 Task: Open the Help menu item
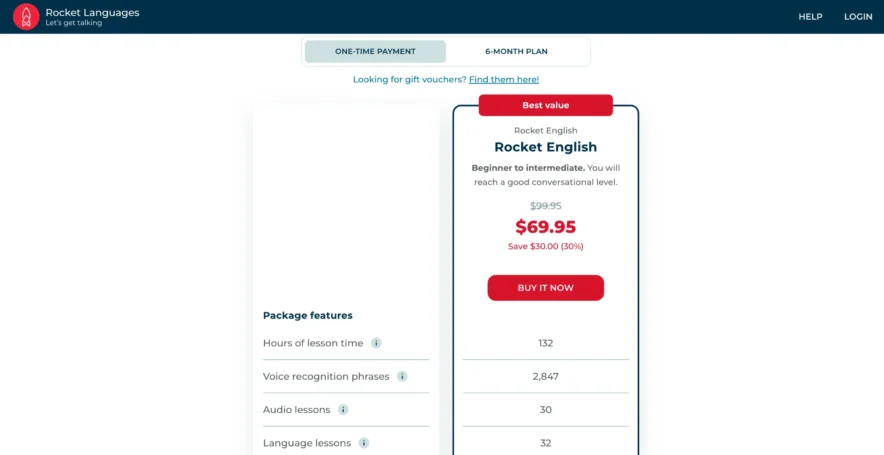point(810,17)
